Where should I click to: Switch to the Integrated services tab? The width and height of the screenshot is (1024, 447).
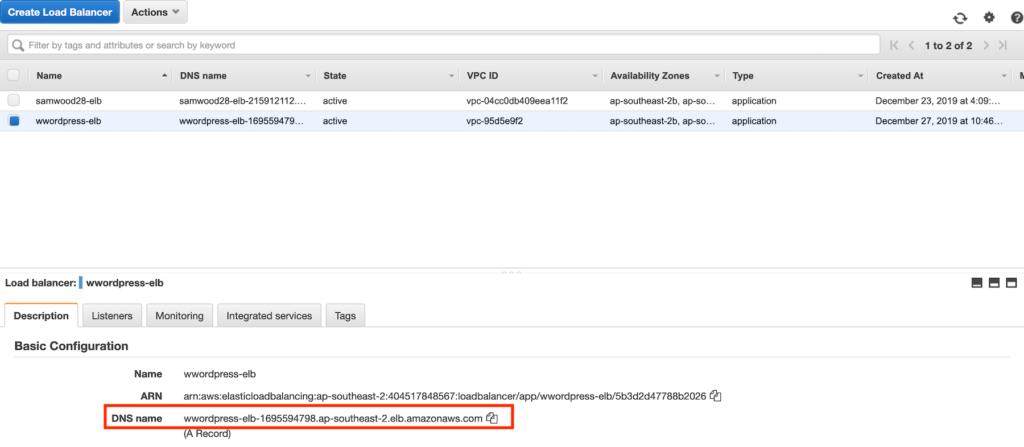pyautogui.click(x=269, y=316)
